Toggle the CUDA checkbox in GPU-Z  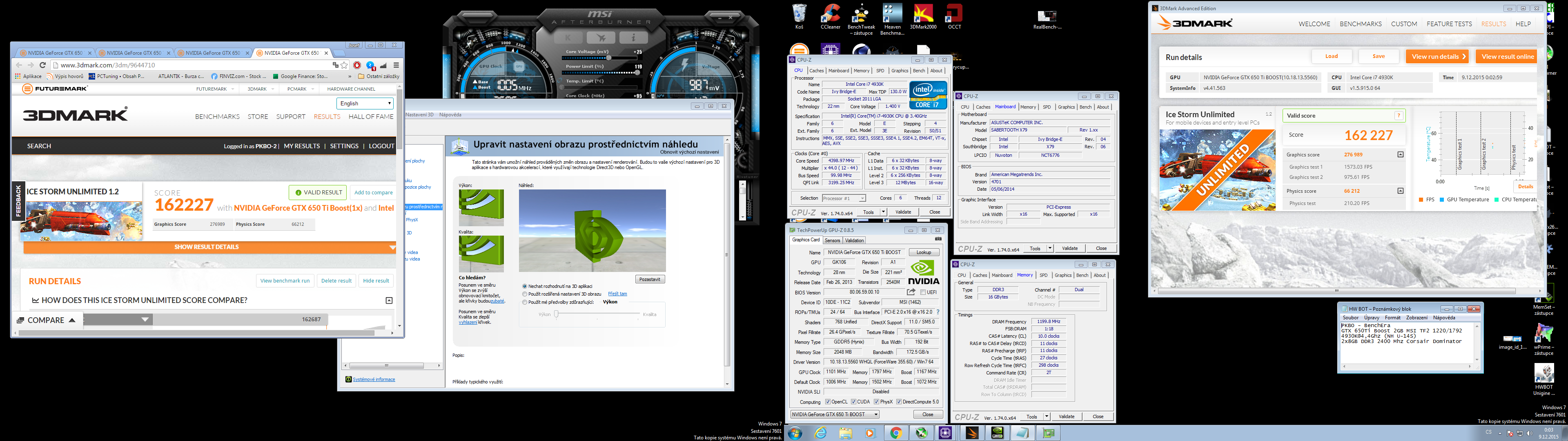pos(853,402)
